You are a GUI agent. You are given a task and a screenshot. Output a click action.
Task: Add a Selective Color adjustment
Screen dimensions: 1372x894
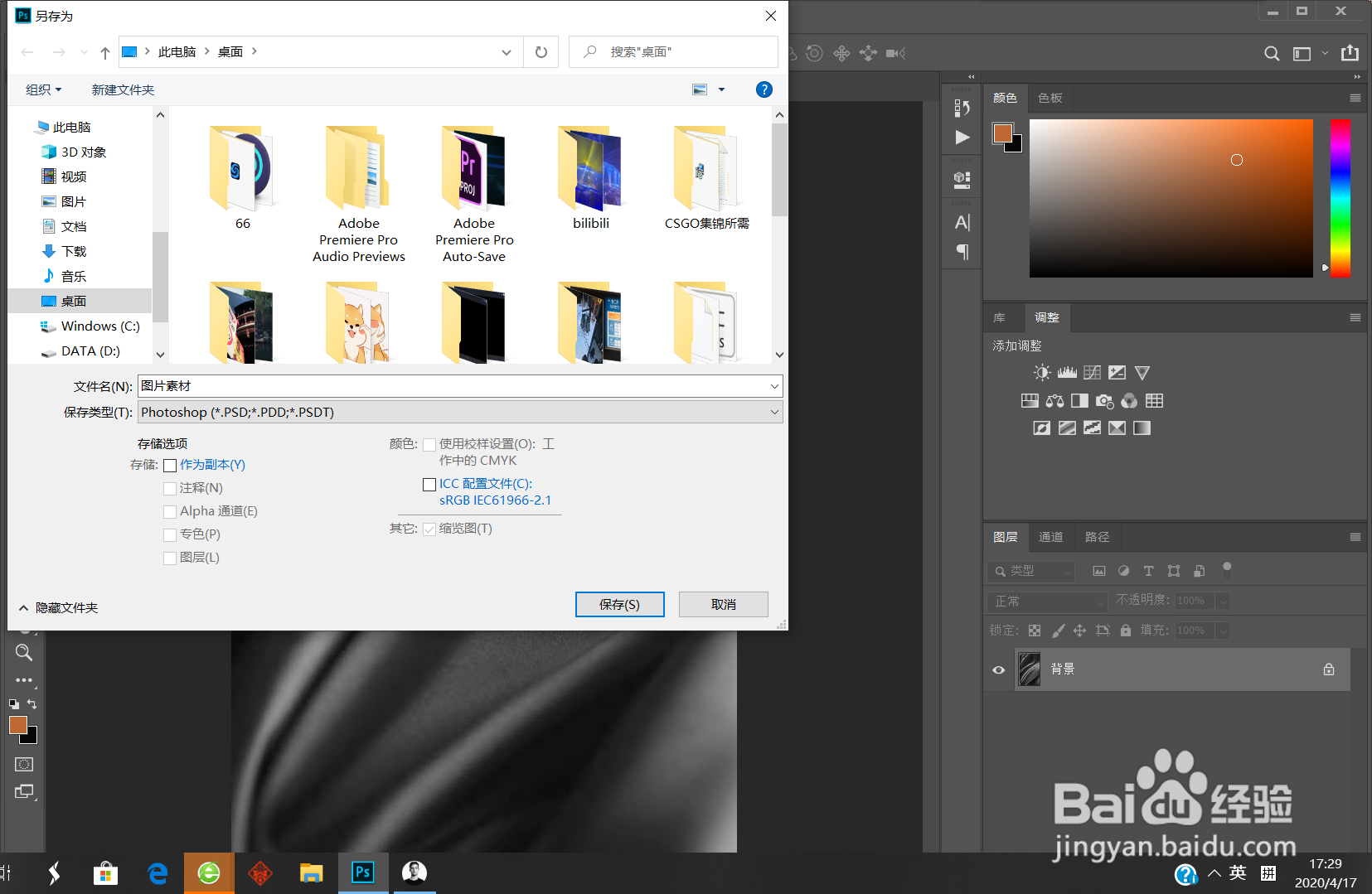tap(1117, 428)
